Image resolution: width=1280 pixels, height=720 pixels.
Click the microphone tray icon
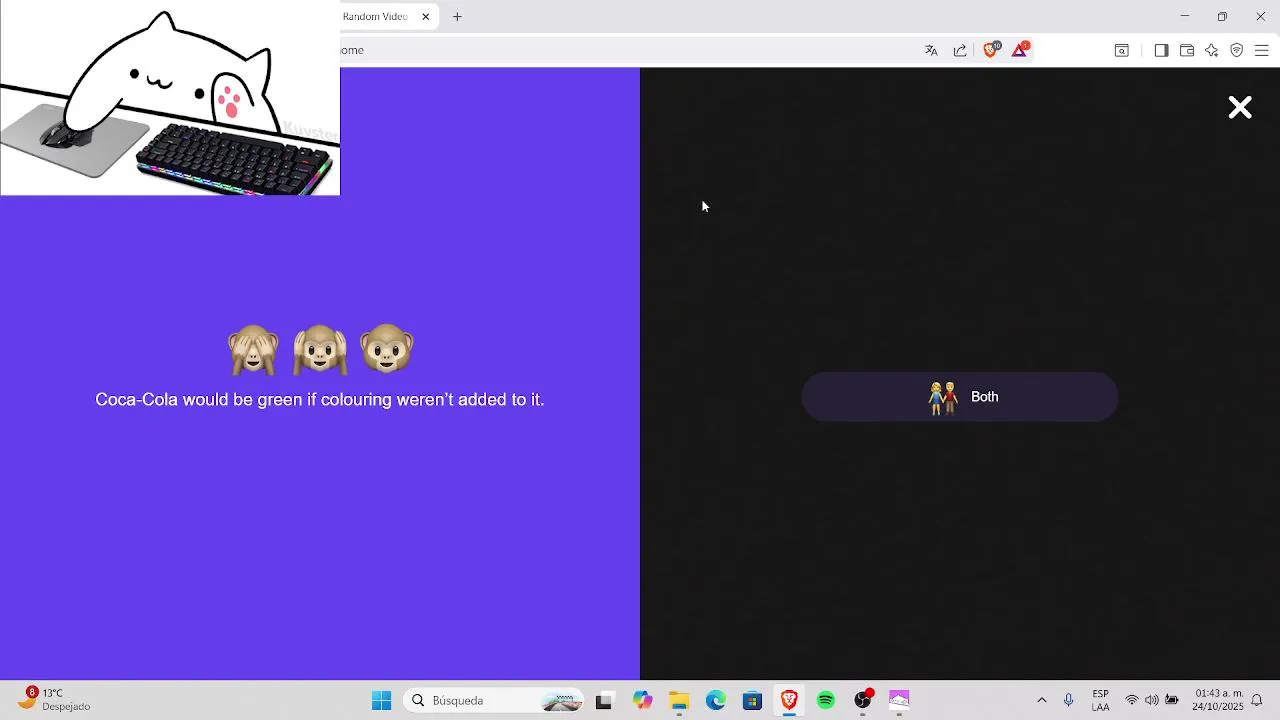point(1068,701)
